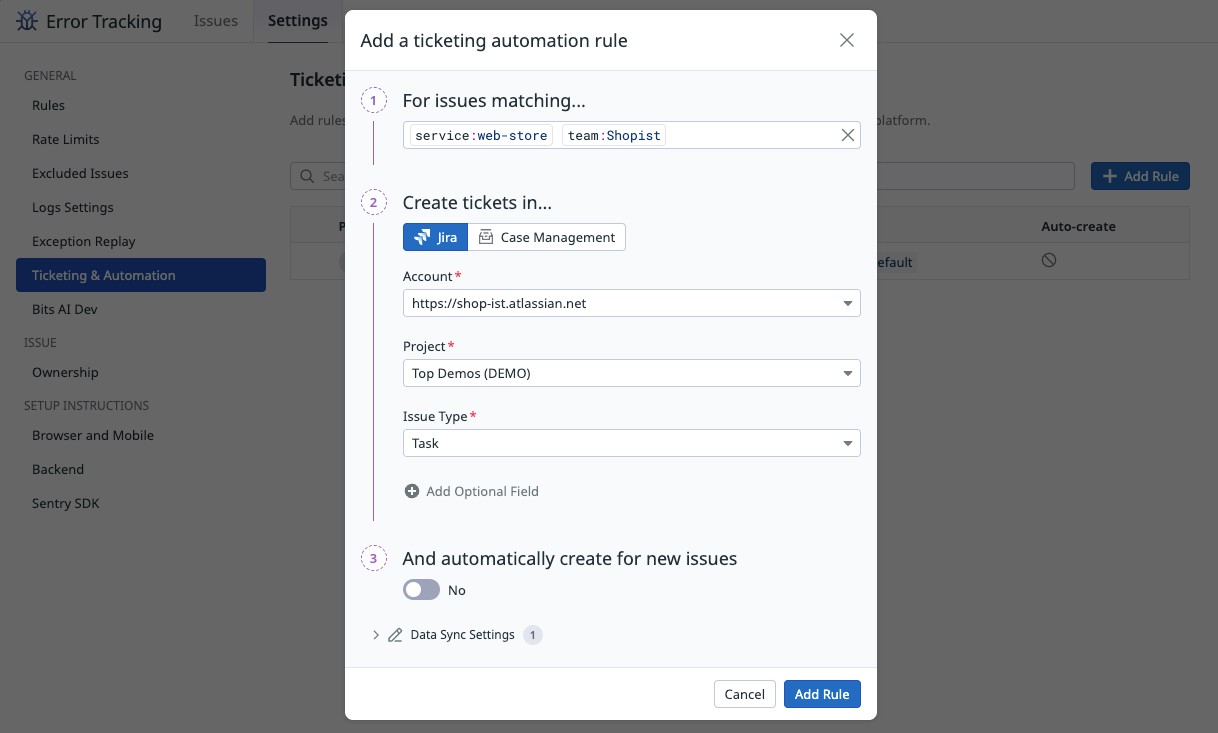
Task: Click the plus icon beside Add Optional Field
Action: pos(412,491)
